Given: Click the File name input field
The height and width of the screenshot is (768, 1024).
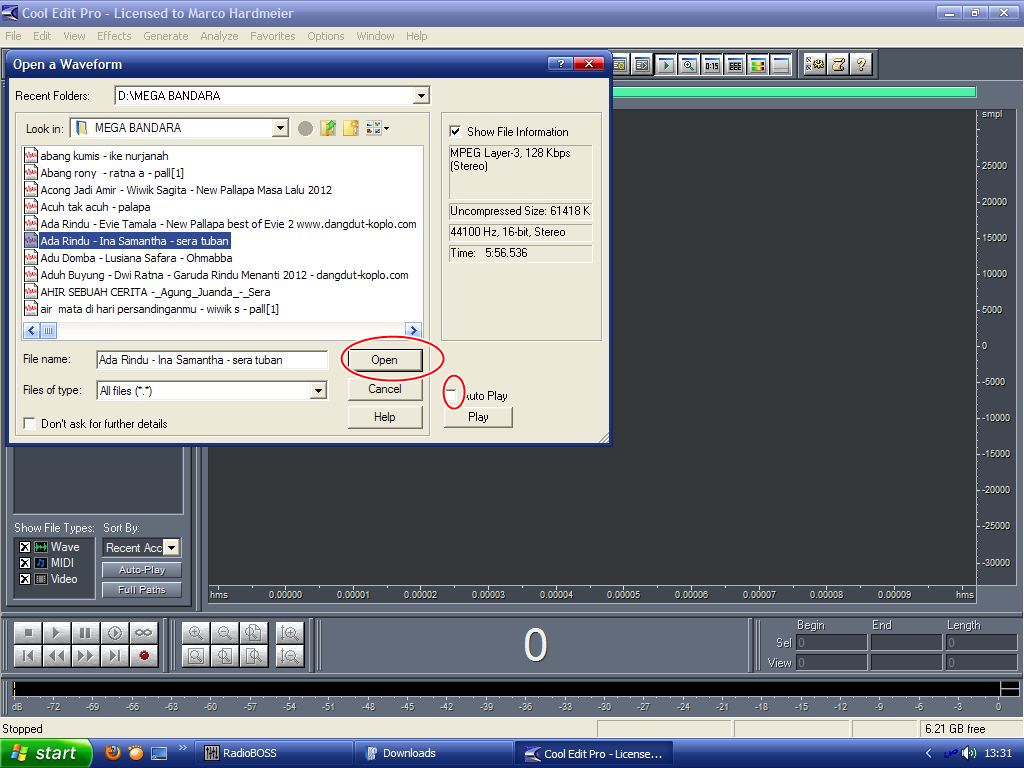Looking at the screenshot, I should pyautogui.click(x=212, y=360).
